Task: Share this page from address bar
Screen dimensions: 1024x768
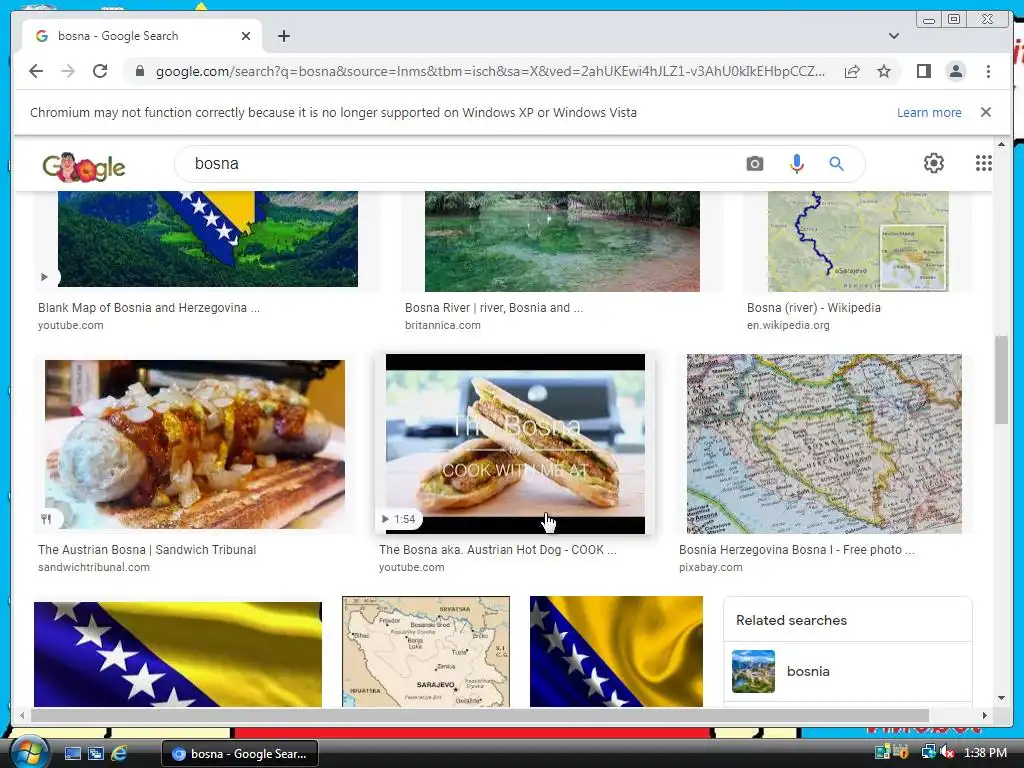Action: pyautogui.click(x=852, y=71)
